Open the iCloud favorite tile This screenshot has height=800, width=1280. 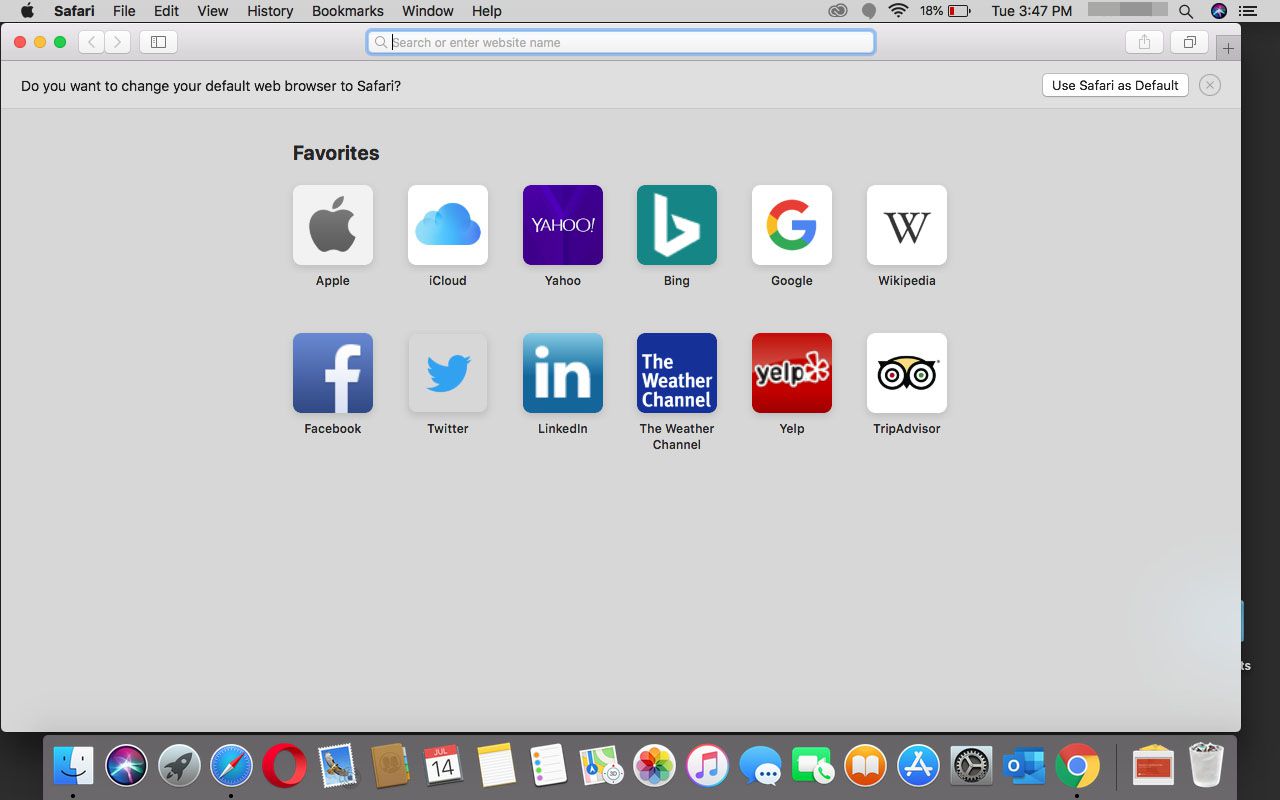[448, 225]
